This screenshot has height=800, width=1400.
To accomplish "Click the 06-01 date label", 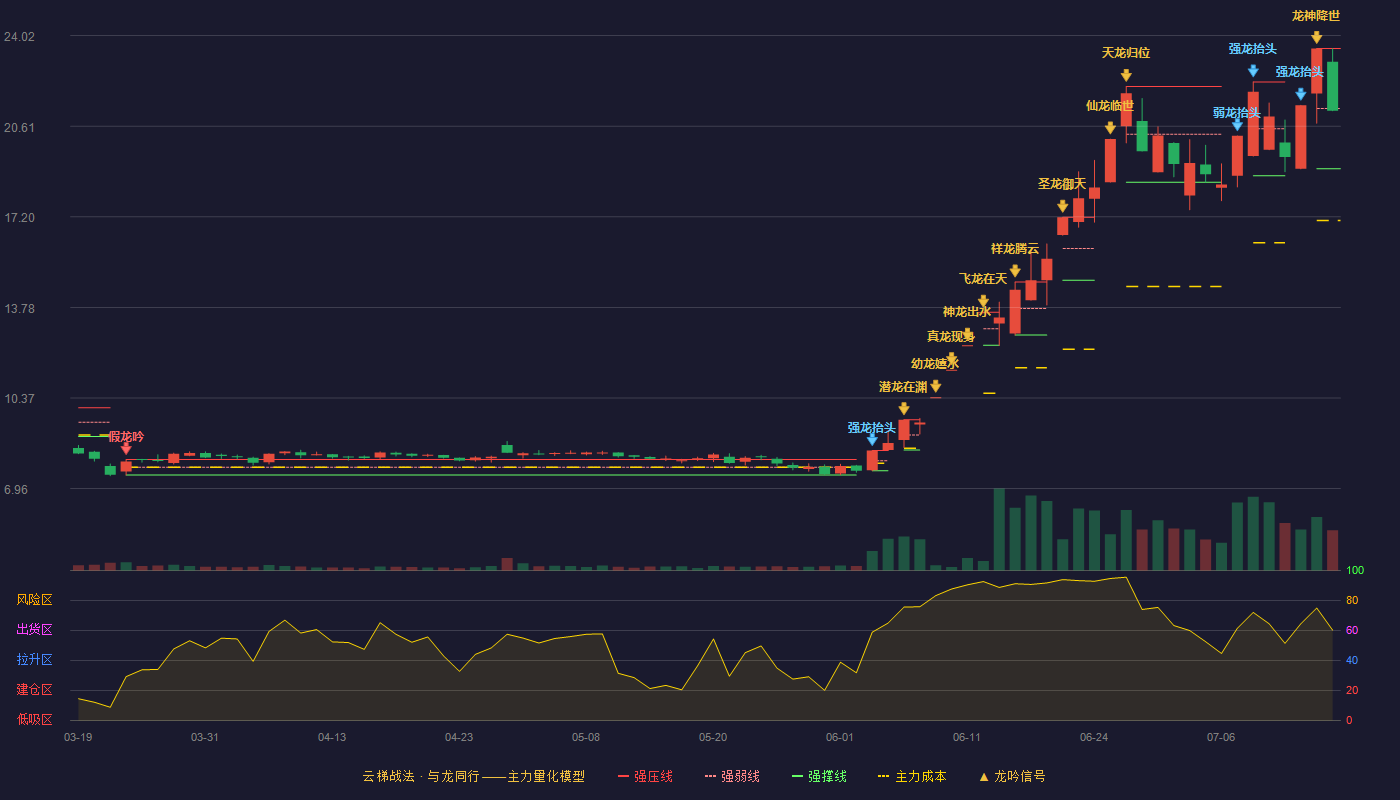I will (840, 737).
